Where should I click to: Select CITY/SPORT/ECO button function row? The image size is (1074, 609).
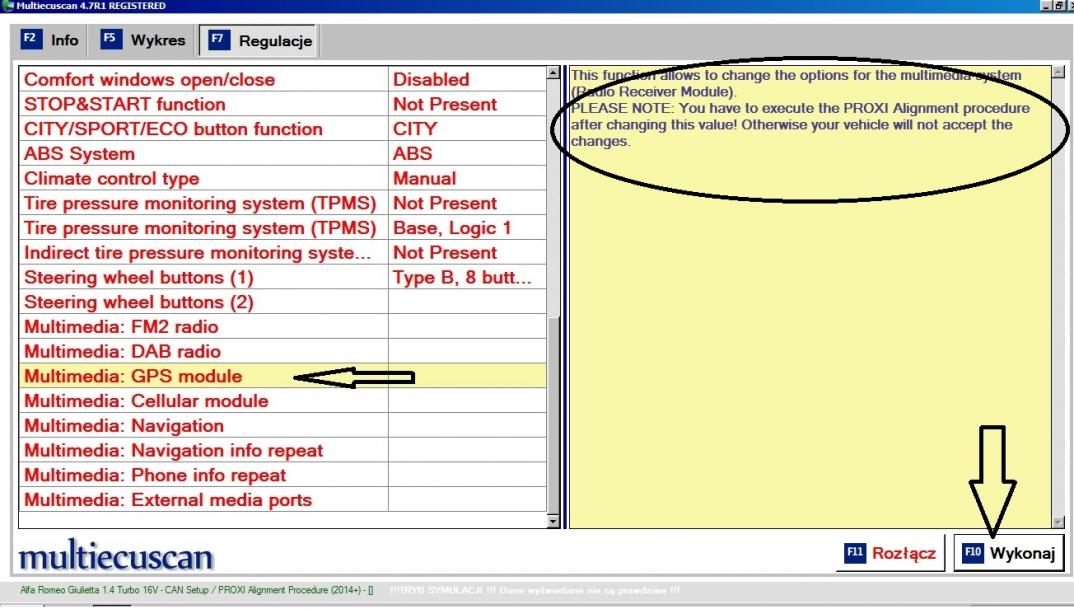coord(282,129)
